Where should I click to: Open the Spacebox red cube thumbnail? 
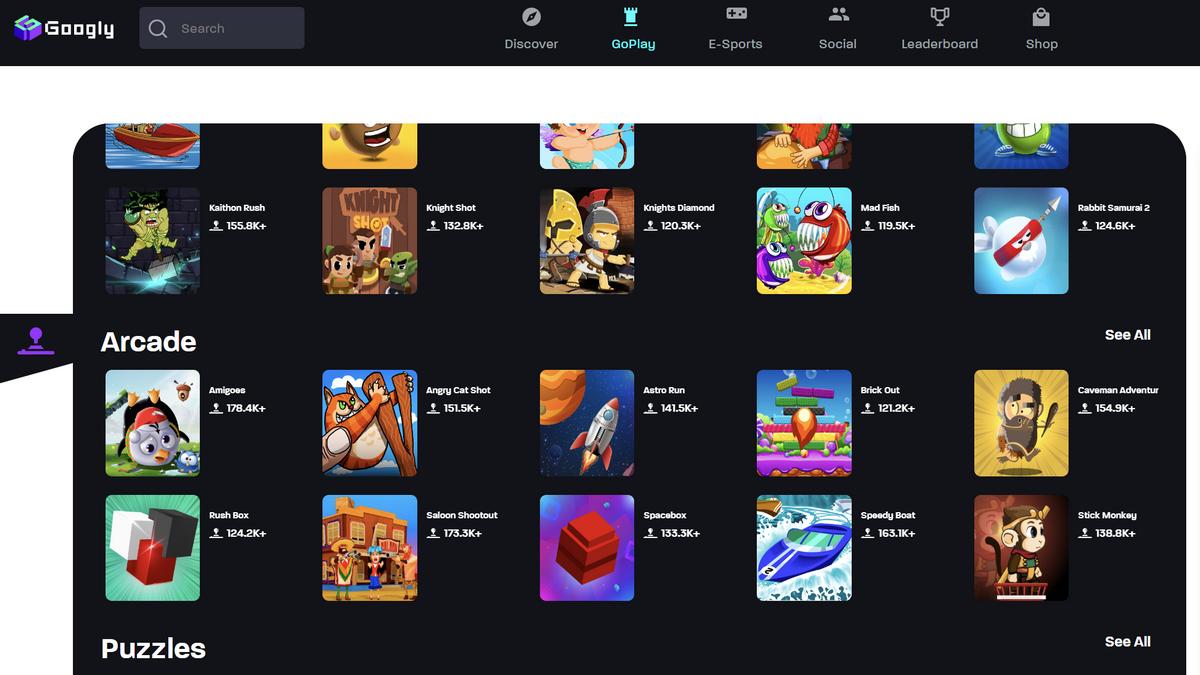click(587, 548)
